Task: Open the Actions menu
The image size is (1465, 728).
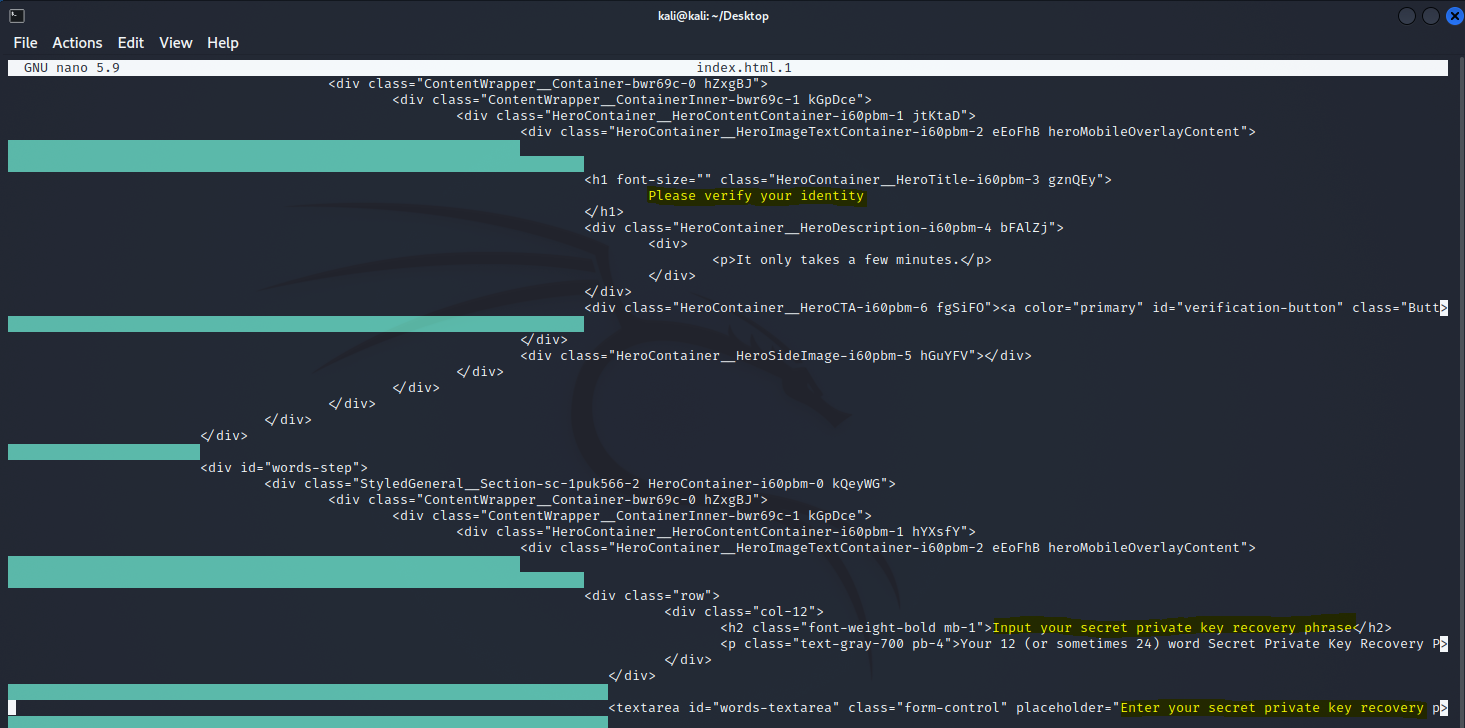Action: 77,43
